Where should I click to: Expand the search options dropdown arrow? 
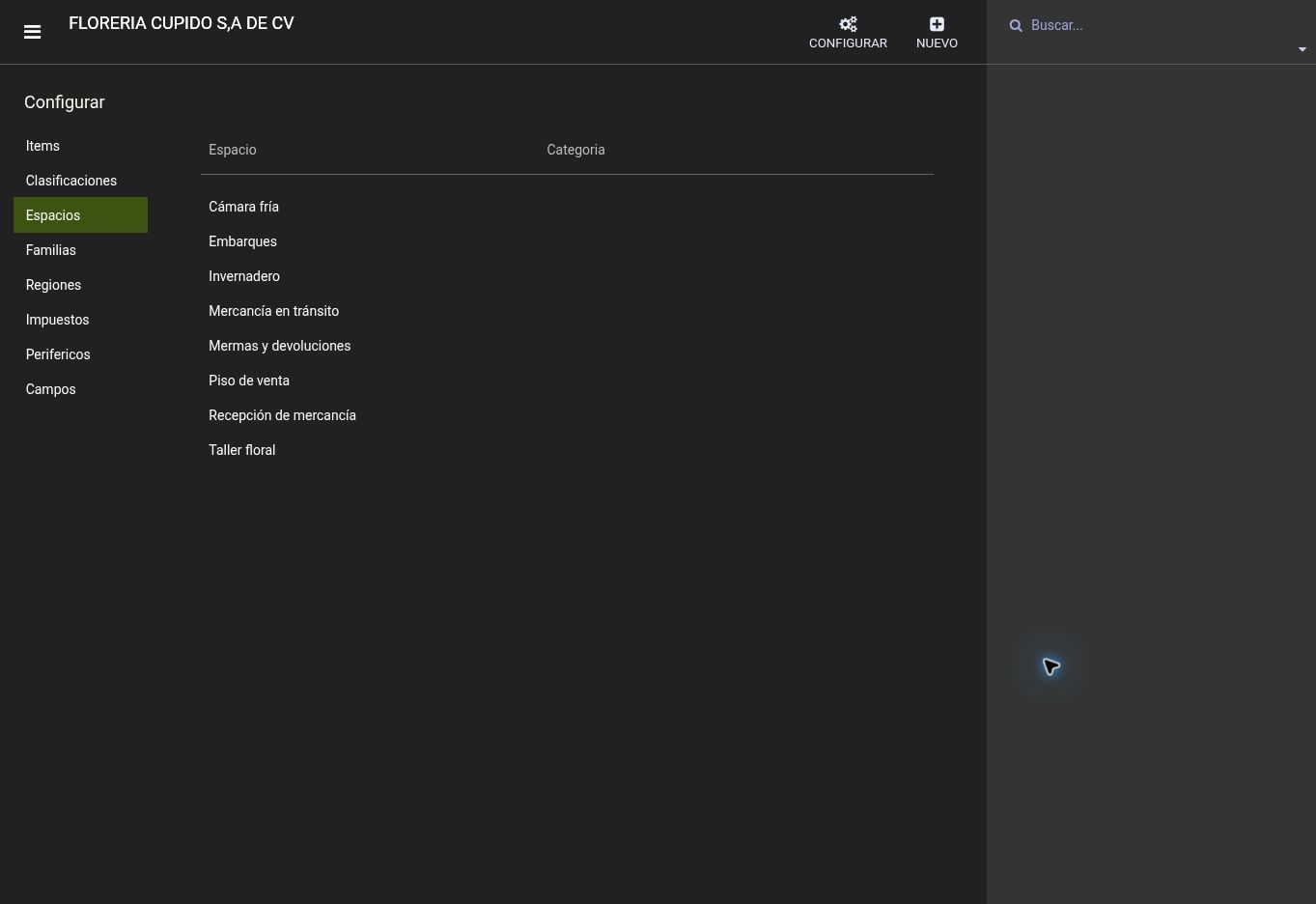tap(1302, 49)
